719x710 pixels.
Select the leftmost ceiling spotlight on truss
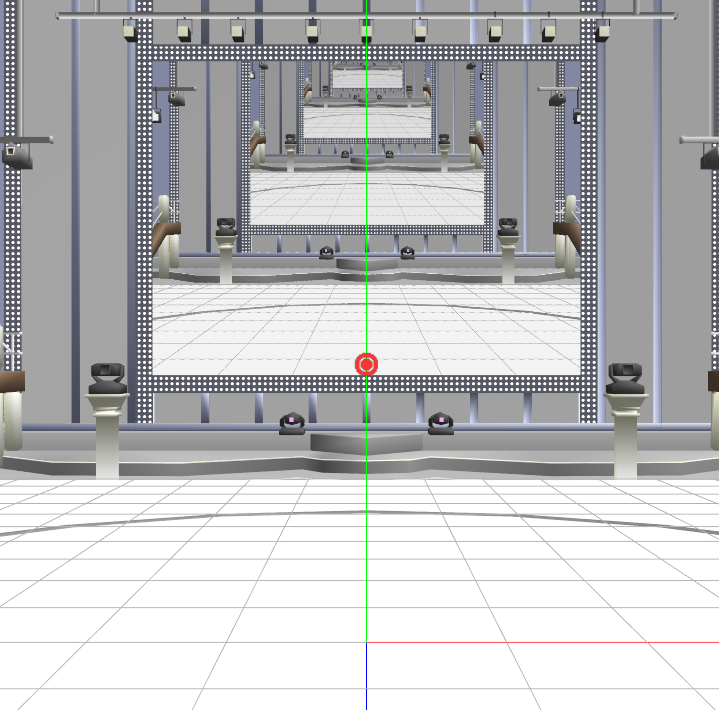(x=130, y=31)
